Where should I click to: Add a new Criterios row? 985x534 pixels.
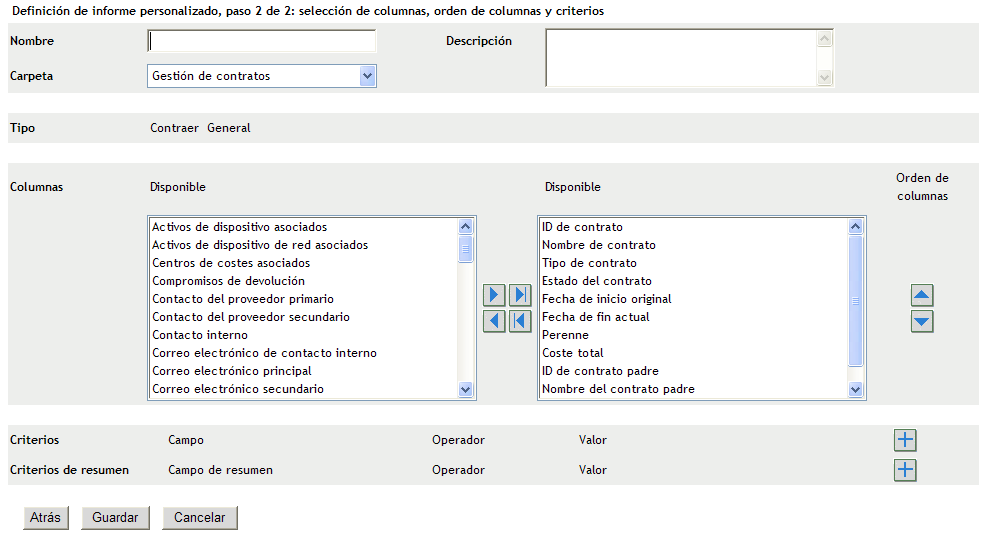pyautogui.click(x=905, y=440)
